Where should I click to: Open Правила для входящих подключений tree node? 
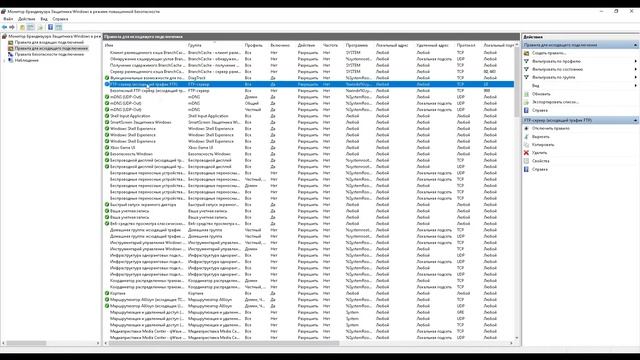(49, 42)
